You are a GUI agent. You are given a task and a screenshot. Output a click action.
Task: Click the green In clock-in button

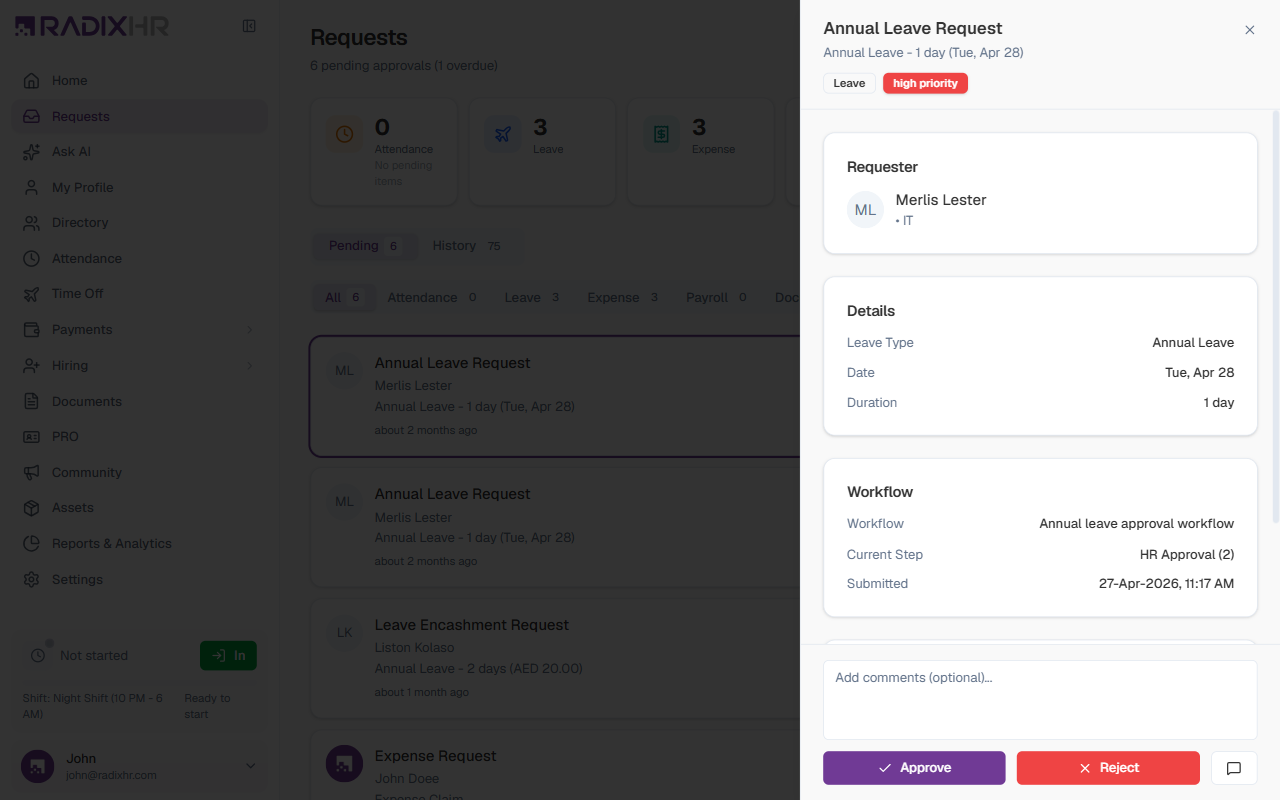click(x=228, y=656)
